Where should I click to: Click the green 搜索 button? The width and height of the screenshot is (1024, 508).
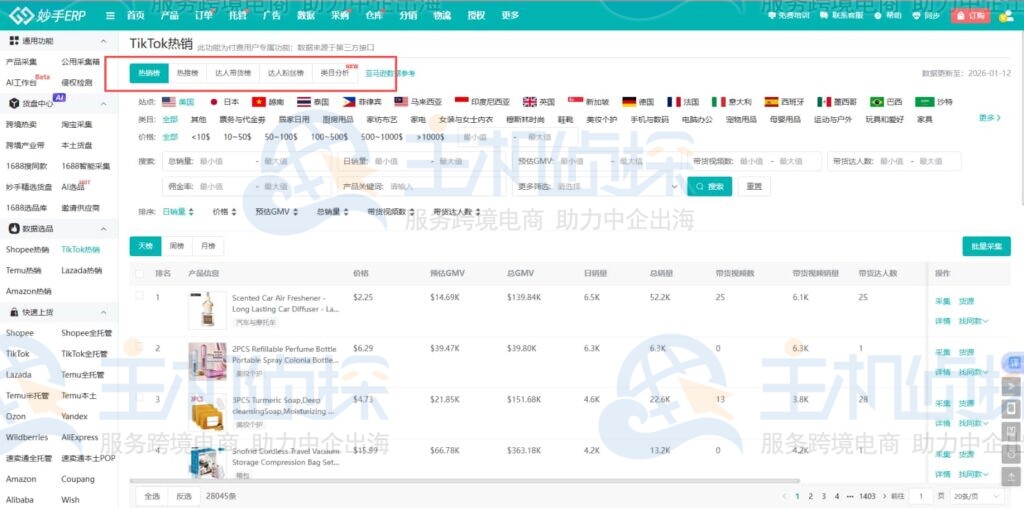[x=709, y=186]
